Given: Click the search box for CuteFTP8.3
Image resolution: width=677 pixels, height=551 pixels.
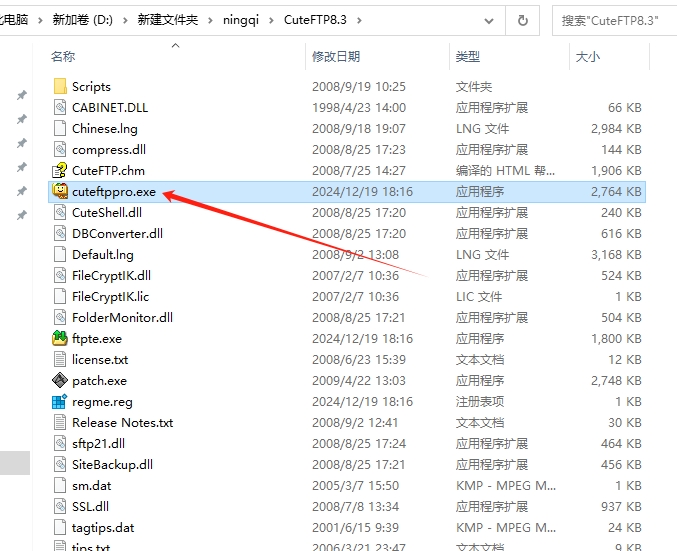Looking at the screenshot, I should coord(614,20).
